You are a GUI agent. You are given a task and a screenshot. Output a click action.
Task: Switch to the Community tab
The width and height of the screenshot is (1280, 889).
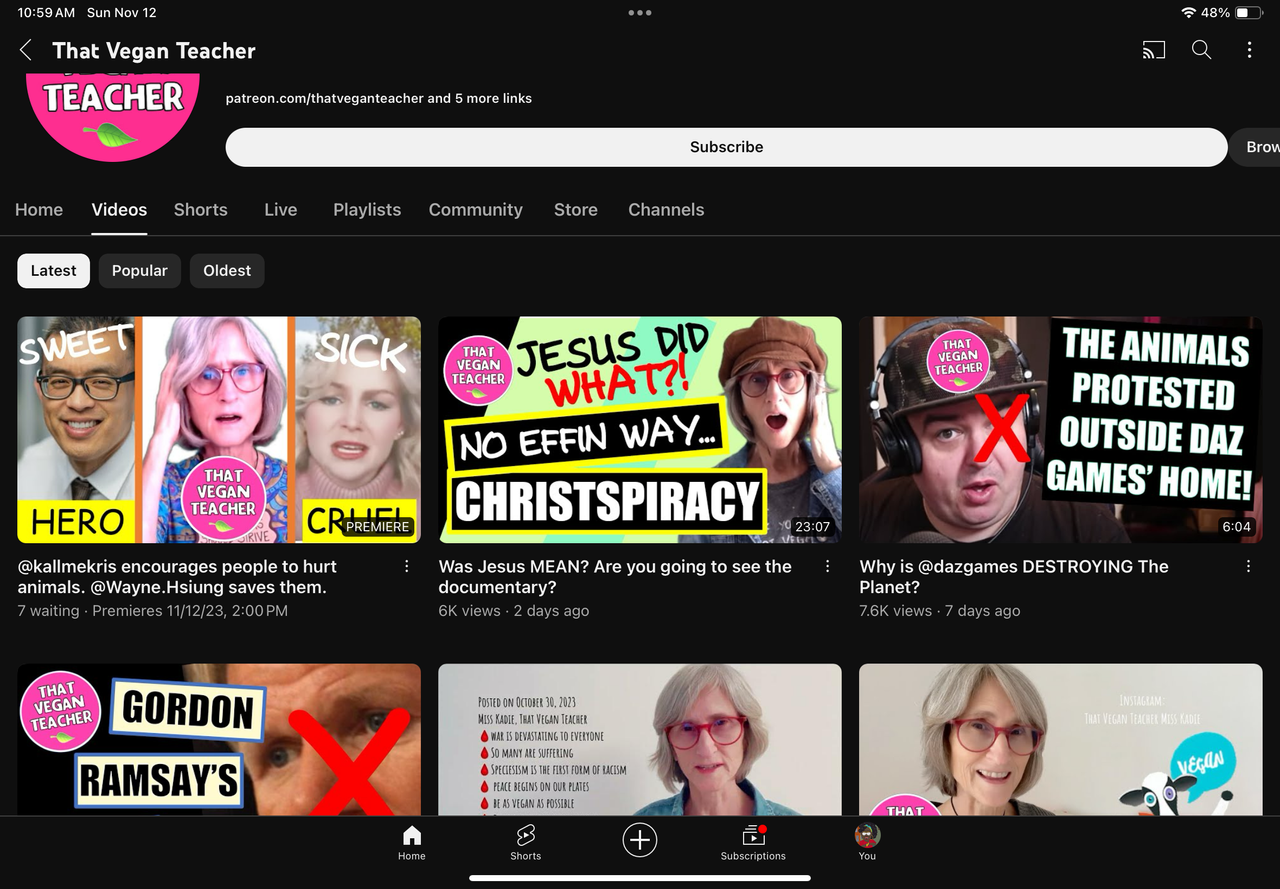click(476, 210)
